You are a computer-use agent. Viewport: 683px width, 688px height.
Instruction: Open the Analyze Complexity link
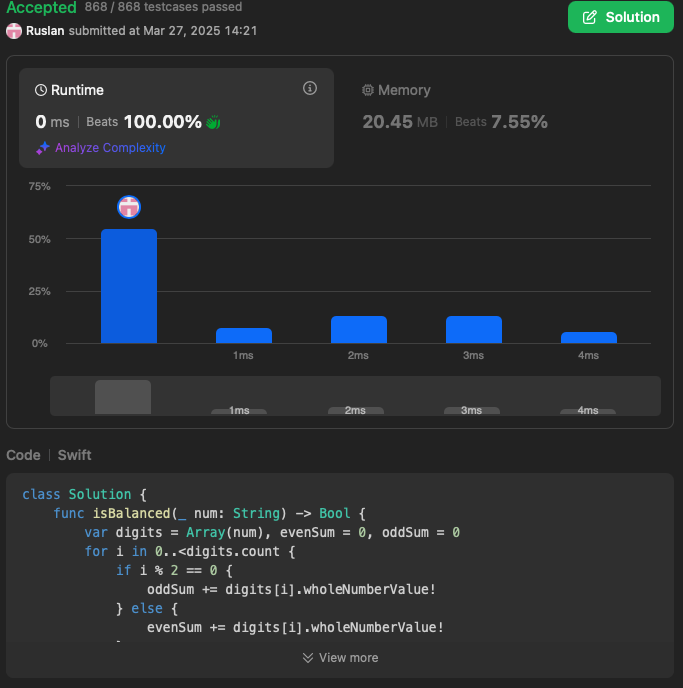(x=110, y=148)
